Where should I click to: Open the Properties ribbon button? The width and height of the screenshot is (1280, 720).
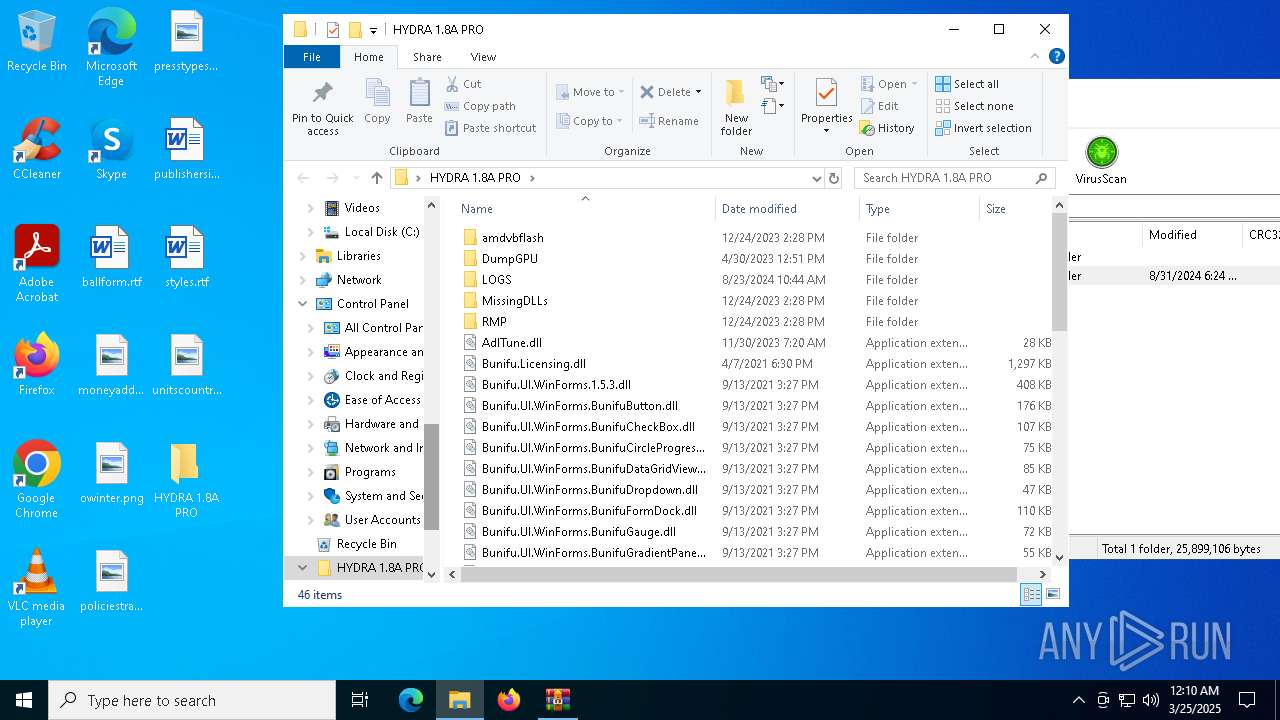826,106
